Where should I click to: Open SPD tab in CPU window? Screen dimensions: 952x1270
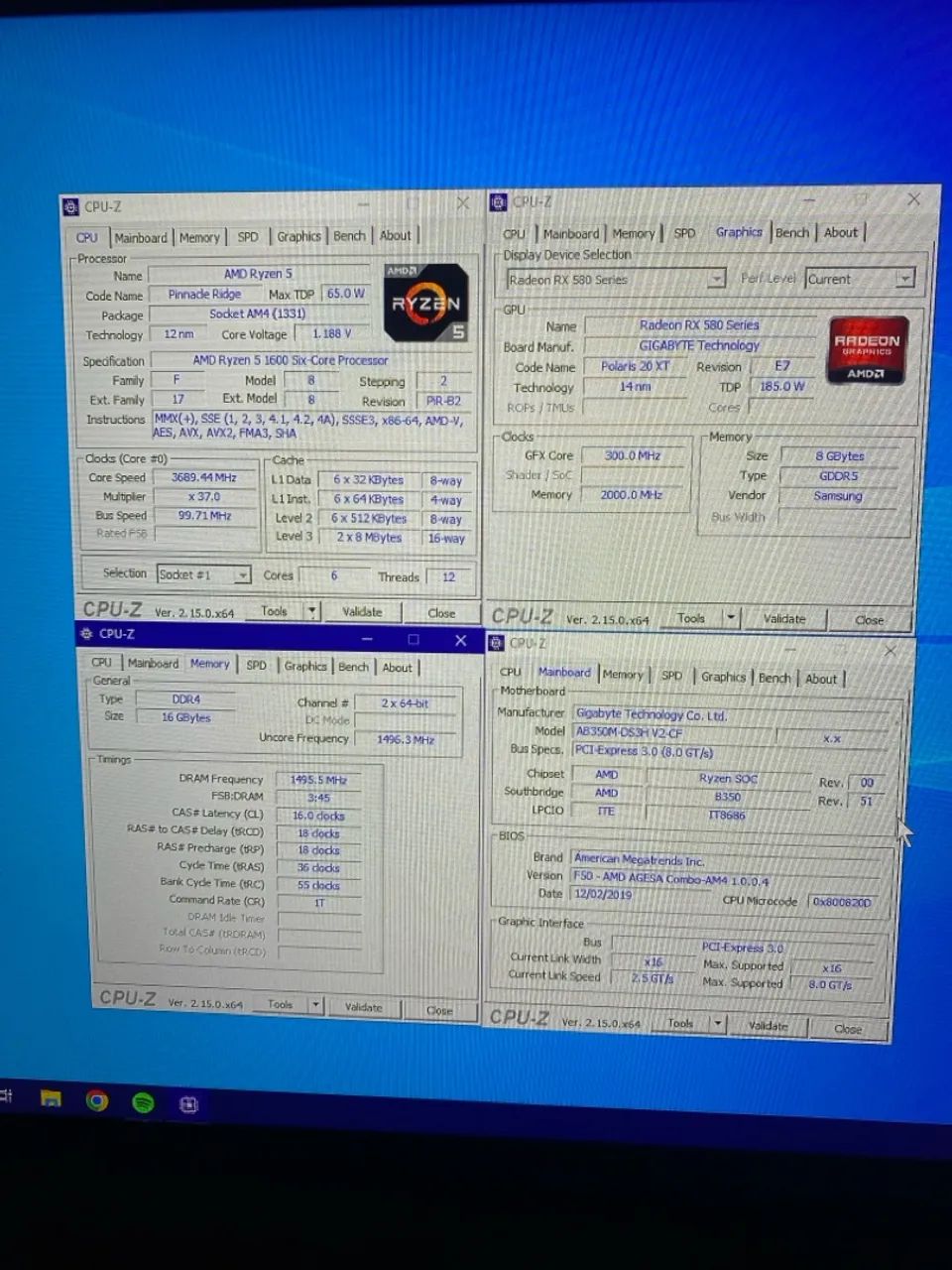pos(248,237)
